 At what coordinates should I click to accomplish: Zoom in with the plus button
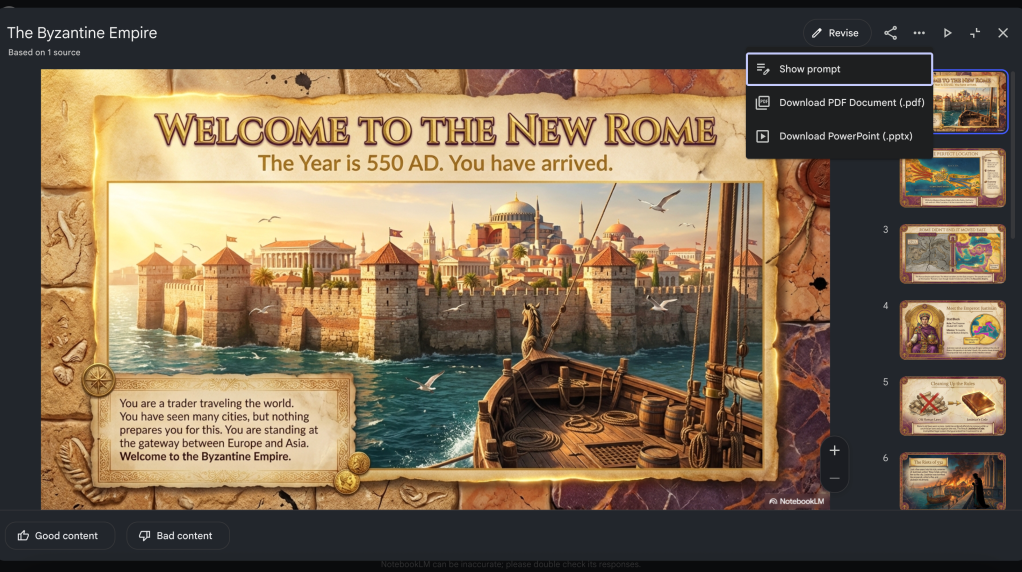(834, 451)
